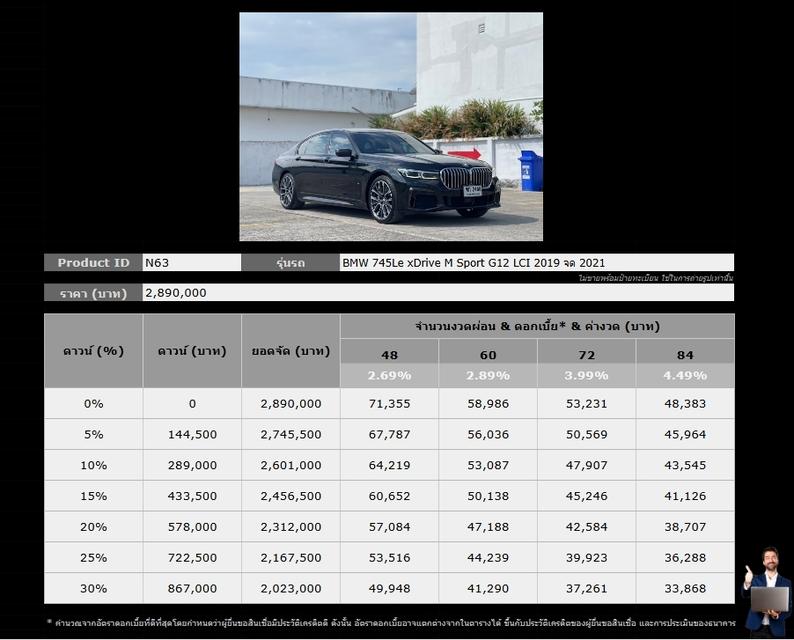The height and width of the screenshot is (640, 794).
Task: Select the 4.49% interest rate
Action: pyautogui.click(x=685, y=375)
